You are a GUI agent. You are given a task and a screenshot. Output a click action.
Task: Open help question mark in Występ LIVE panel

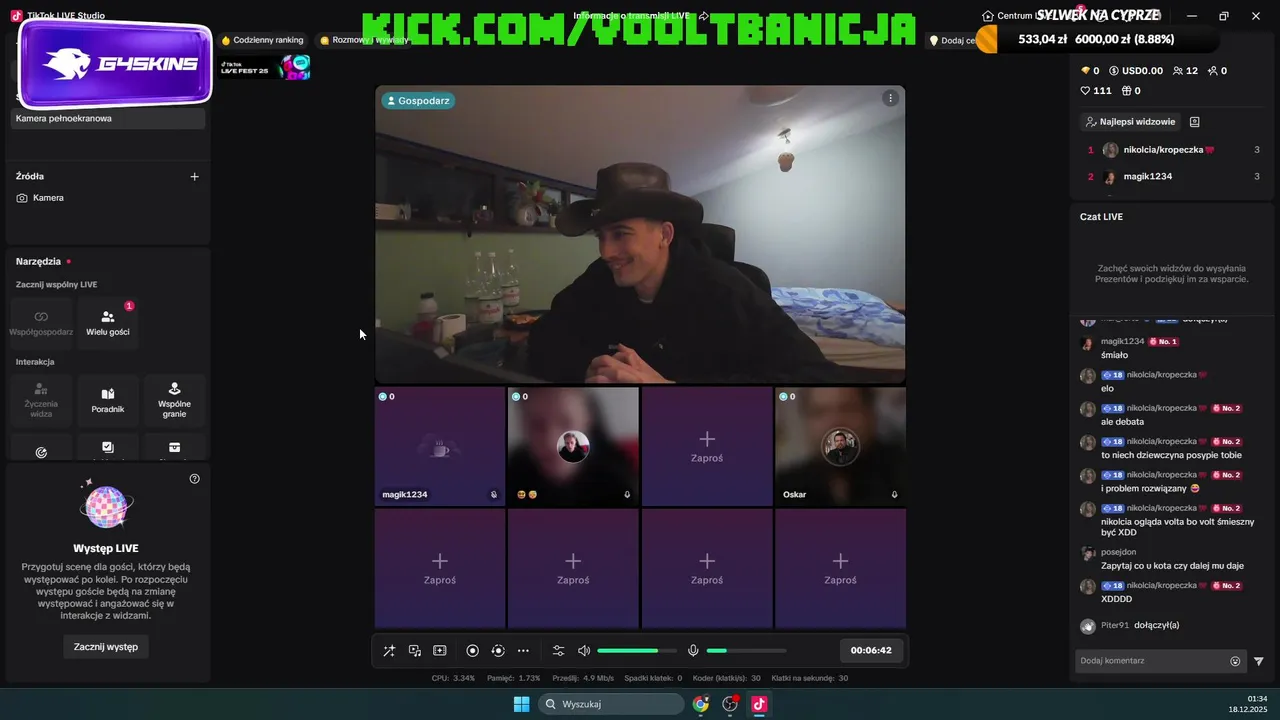point(195,479)
